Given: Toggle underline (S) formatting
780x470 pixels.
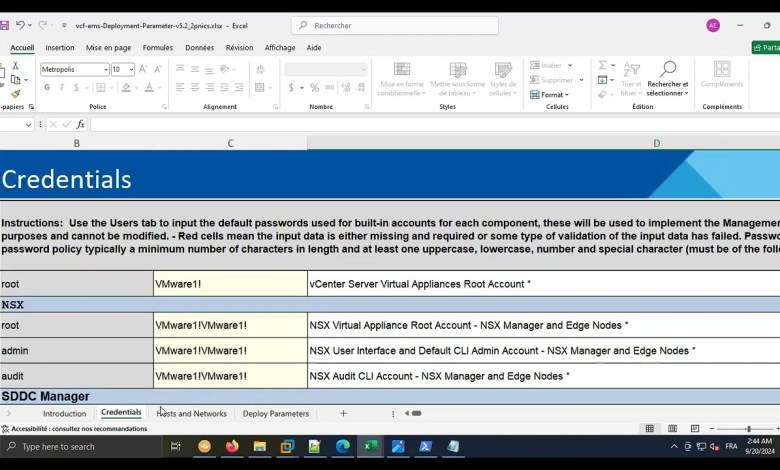Looking at the screenshot, I should pyautogui.click(x=76, y=88).
